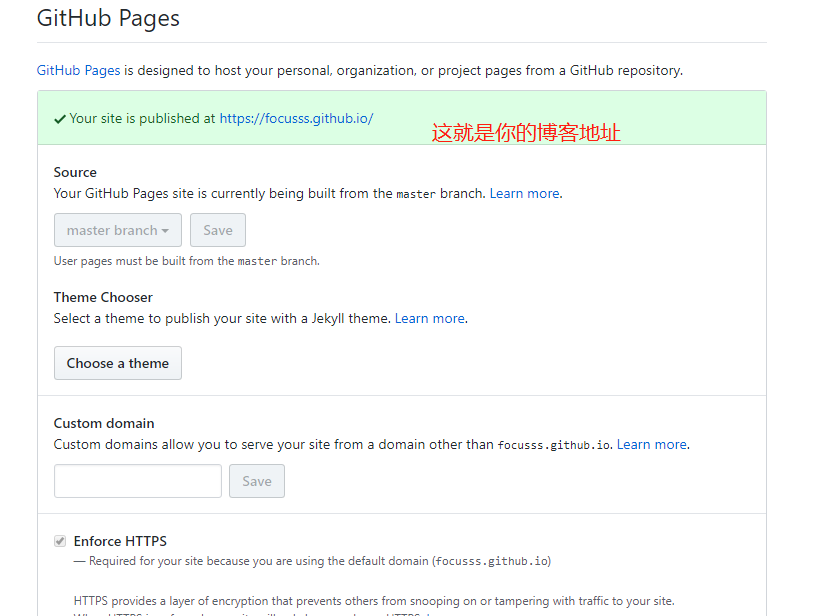Expand the branch selector chevron
The height and width of the screenshot is (616, 828).
pos(164,230)
